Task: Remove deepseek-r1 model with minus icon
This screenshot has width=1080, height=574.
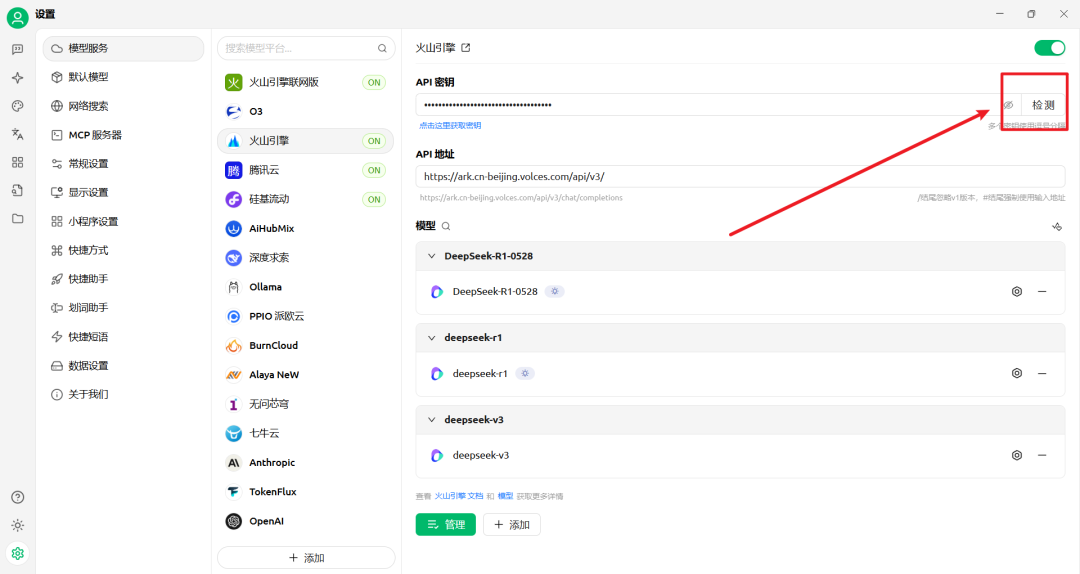Action: [1042, 373]
